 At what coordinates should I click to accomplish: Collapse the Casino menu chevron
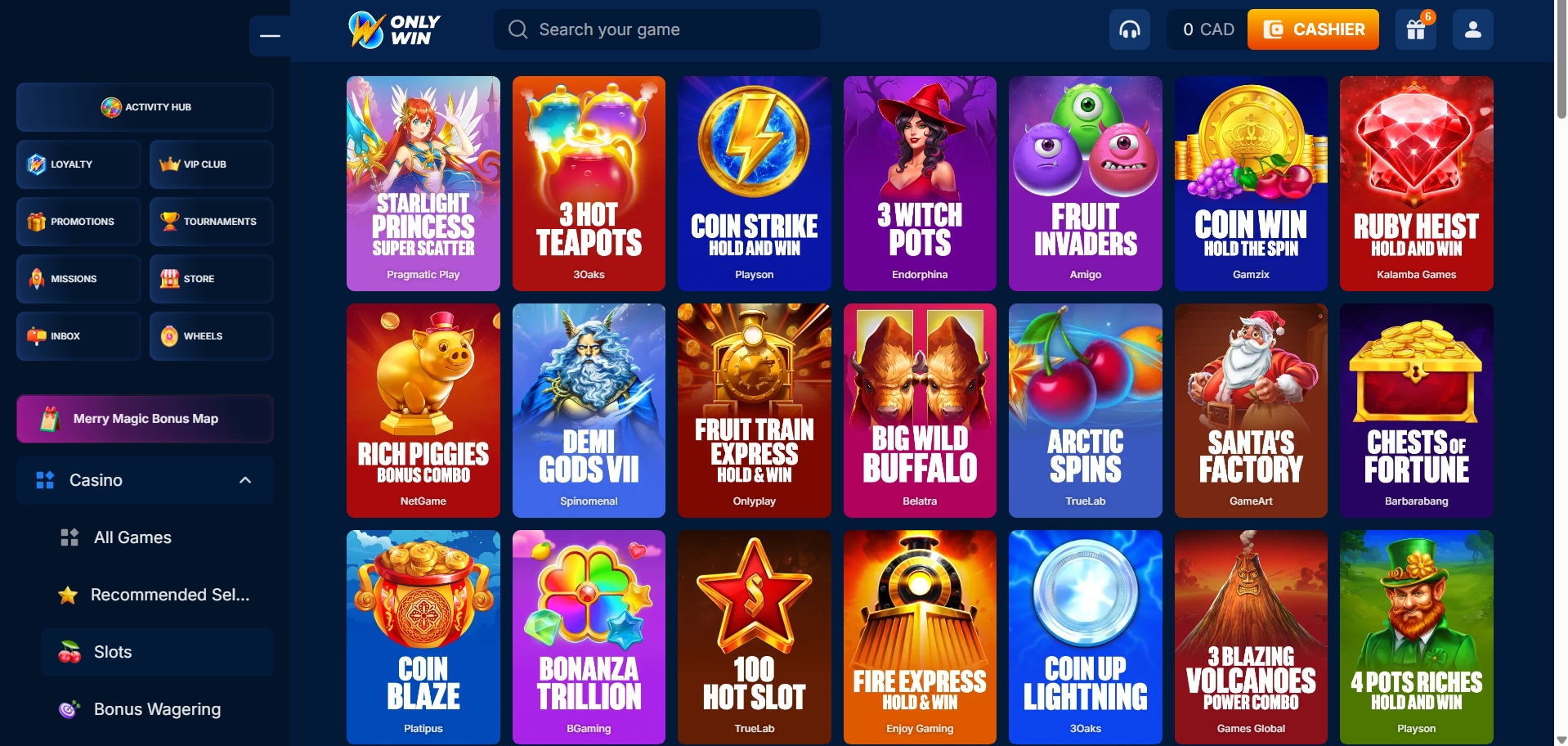pos(245,480)
